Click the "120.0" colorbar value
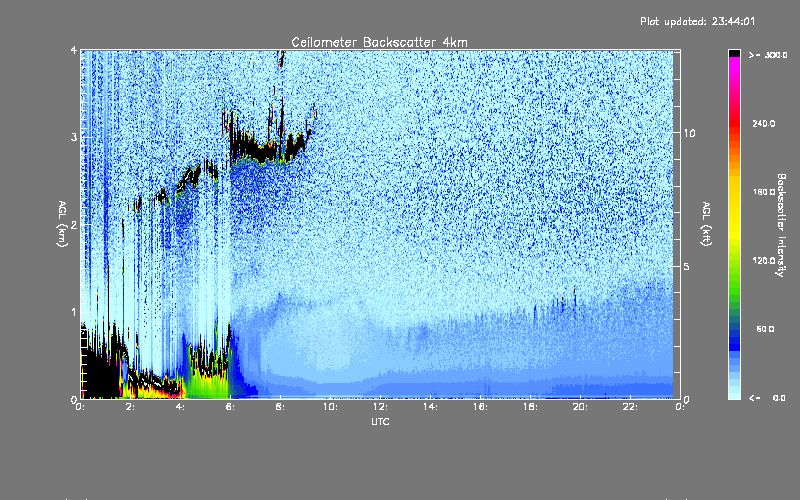 pos(764,260)
